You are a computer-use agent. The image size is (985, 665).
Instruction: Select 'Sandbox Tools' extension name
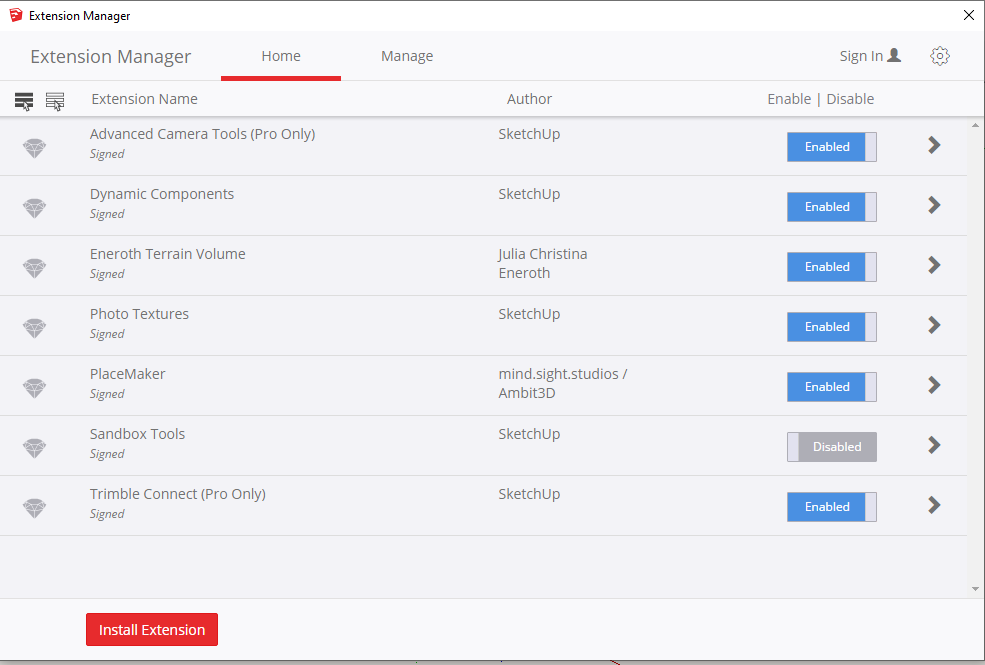(138, 434)
